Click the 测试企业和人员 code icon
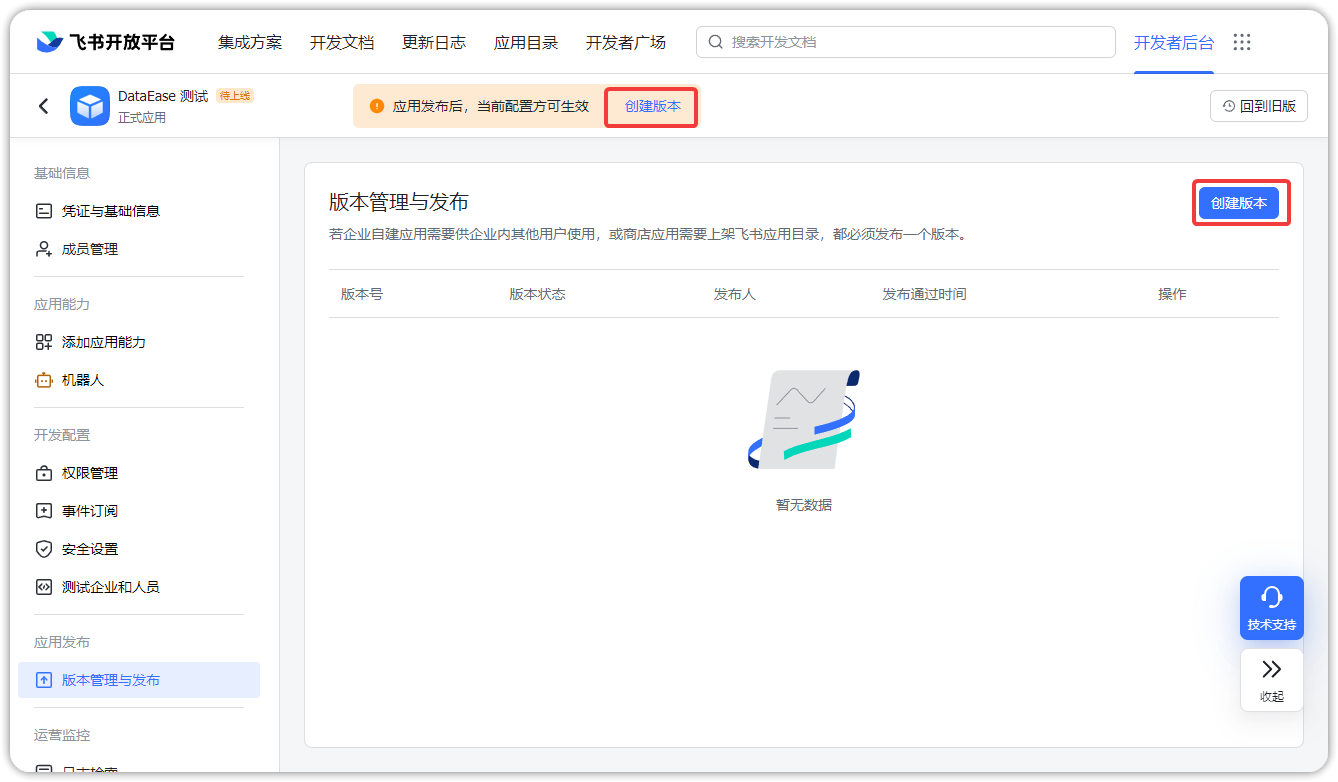 point(43,587)
